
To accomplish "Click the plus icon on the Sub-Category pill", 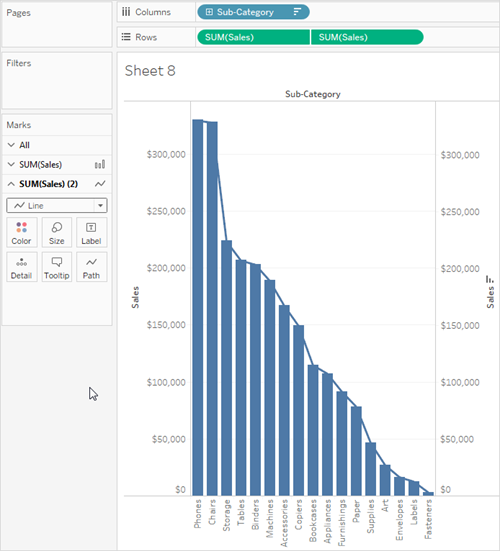I will click(x=209, y=12).
